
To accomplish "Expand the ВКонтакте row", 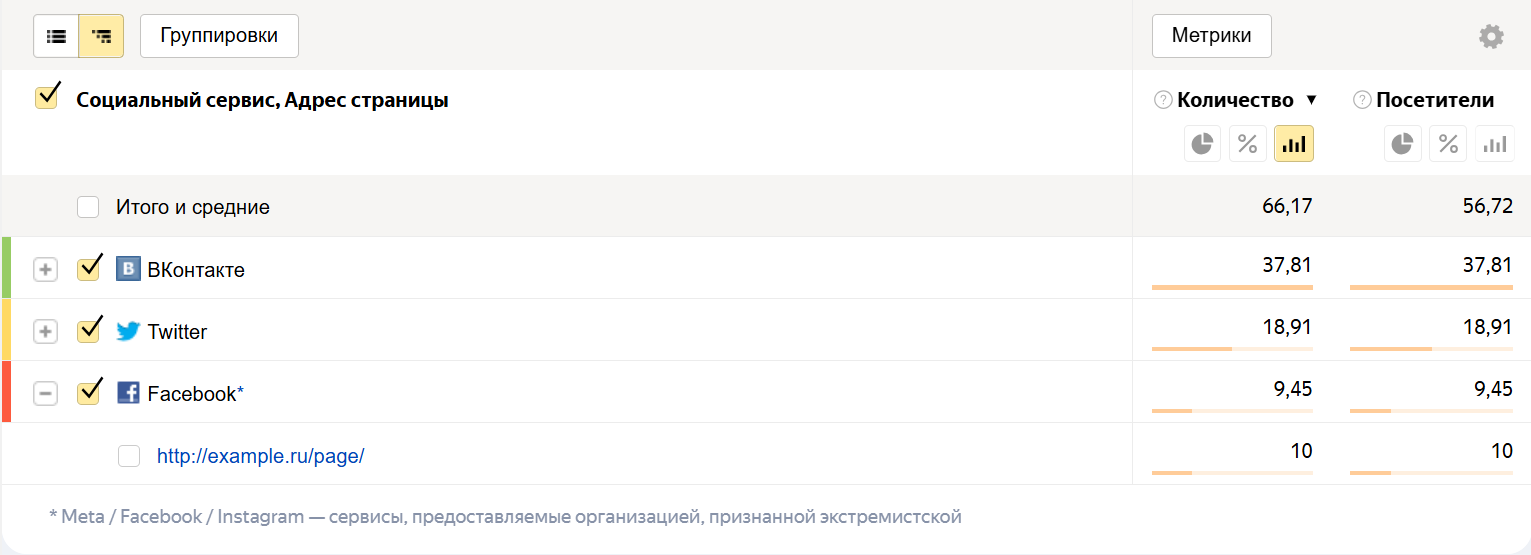I will point(45,270).
